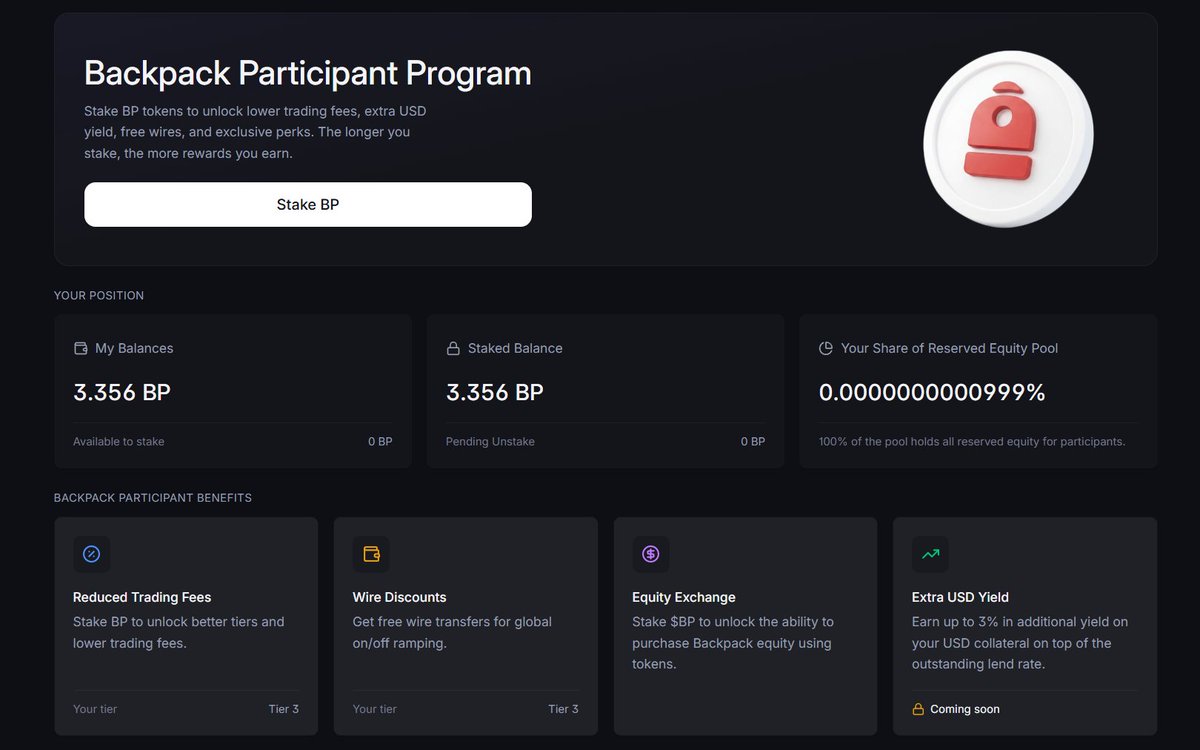Click the My Balances label
This screenshot has width=1200, height=750.
(134, 348)
